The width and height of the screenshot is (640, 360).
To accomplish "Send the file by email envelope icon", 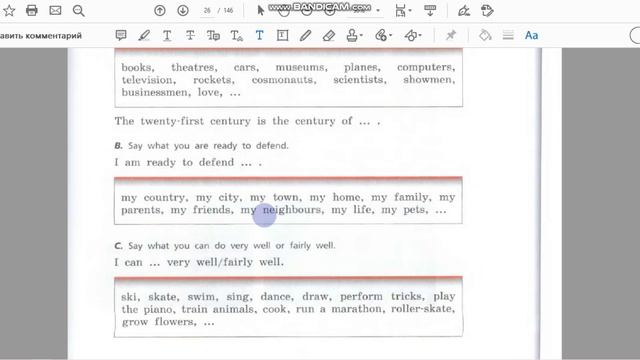I will 55,11.
